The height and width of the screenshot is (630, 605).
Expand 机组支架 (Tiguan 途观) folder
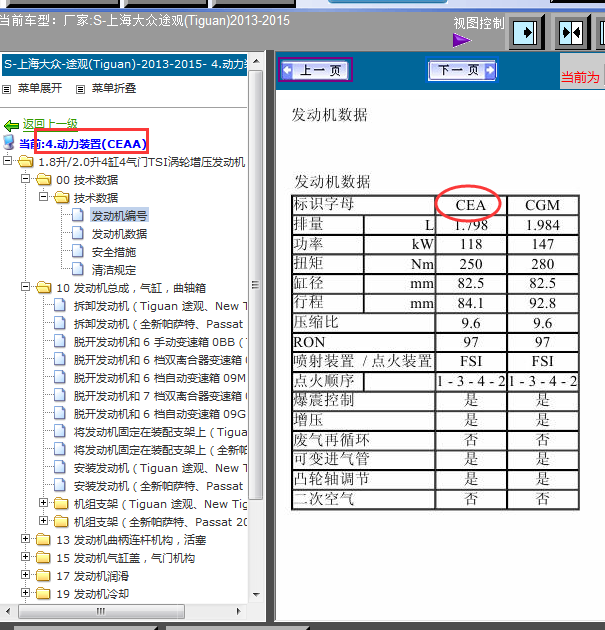click(43, 503)
